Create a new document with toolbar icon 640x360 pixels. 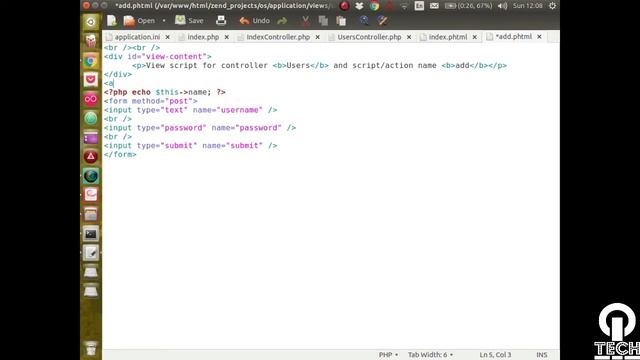[111, 20]
